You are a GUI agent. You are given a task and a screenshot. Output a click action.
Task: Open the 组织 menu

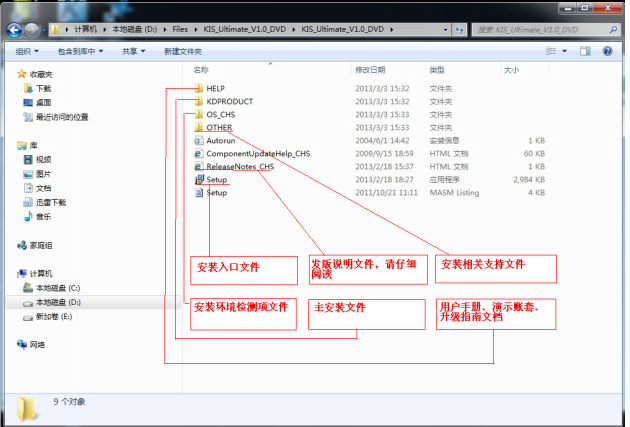pos(27,51)
